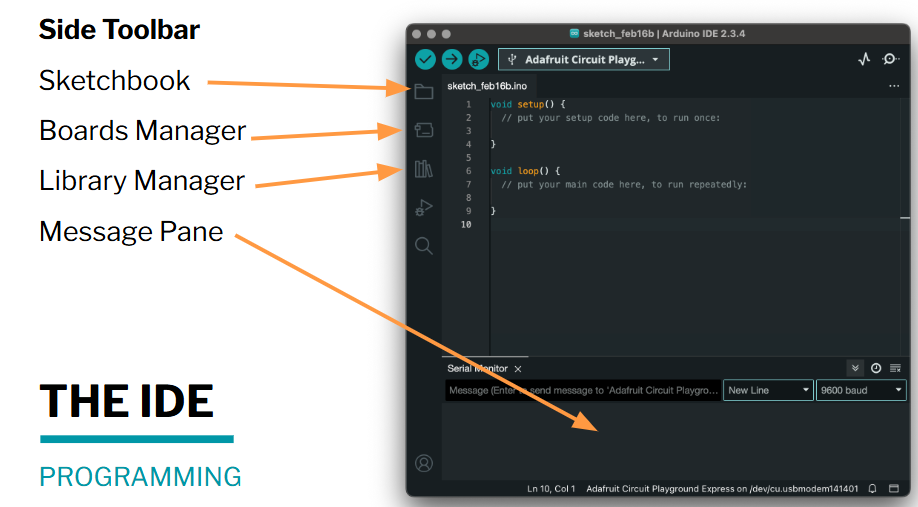
Task: Select the sketch_feb16b.ino editor tab
Action: click(x=487, y=86)
